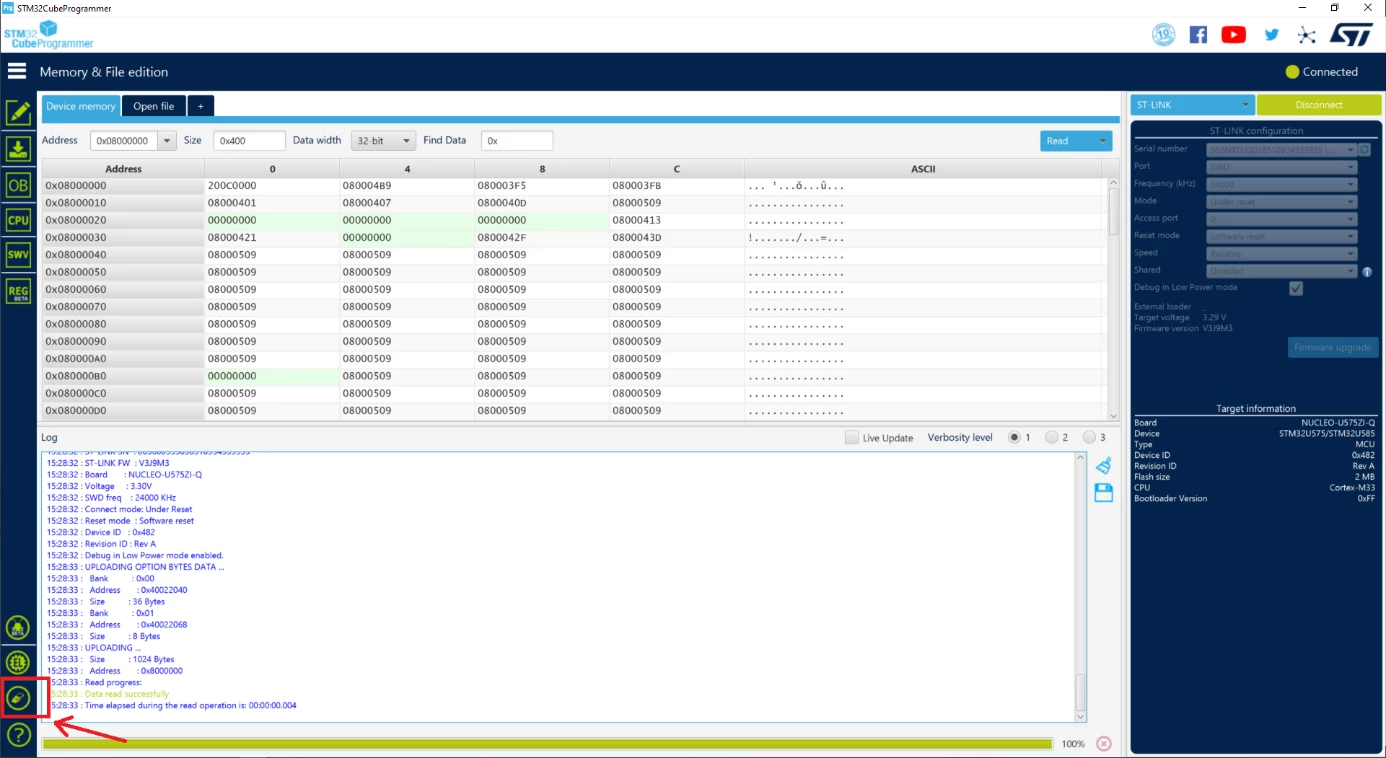Select verbosity level 2
This screenshot has height=758, width=1386.
pos(1051,438)
